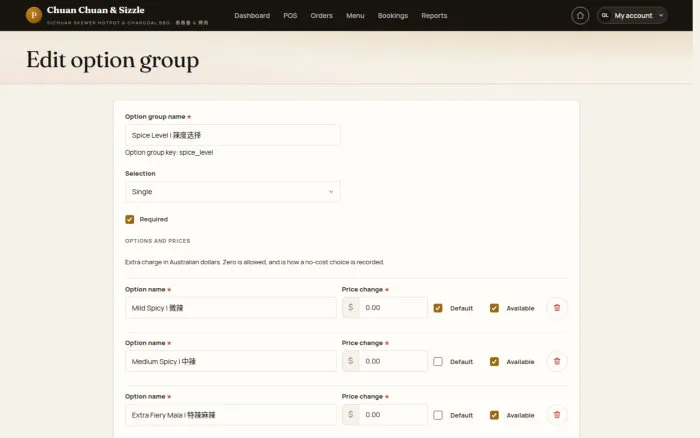The height and width of the screenshot is (438, 700).
Task: Open the Menu navigation item
Action: point(355,16)
